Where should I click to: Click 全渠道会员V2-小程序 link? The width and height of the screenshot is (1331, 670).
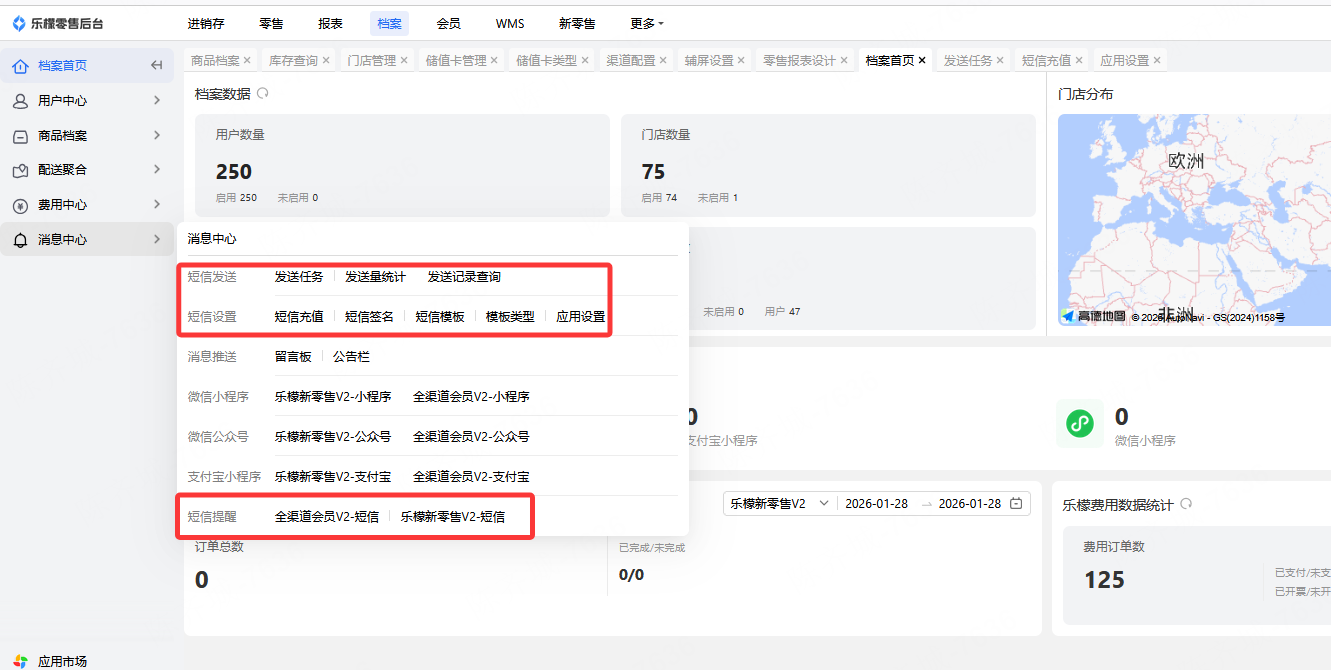[471, 397]
